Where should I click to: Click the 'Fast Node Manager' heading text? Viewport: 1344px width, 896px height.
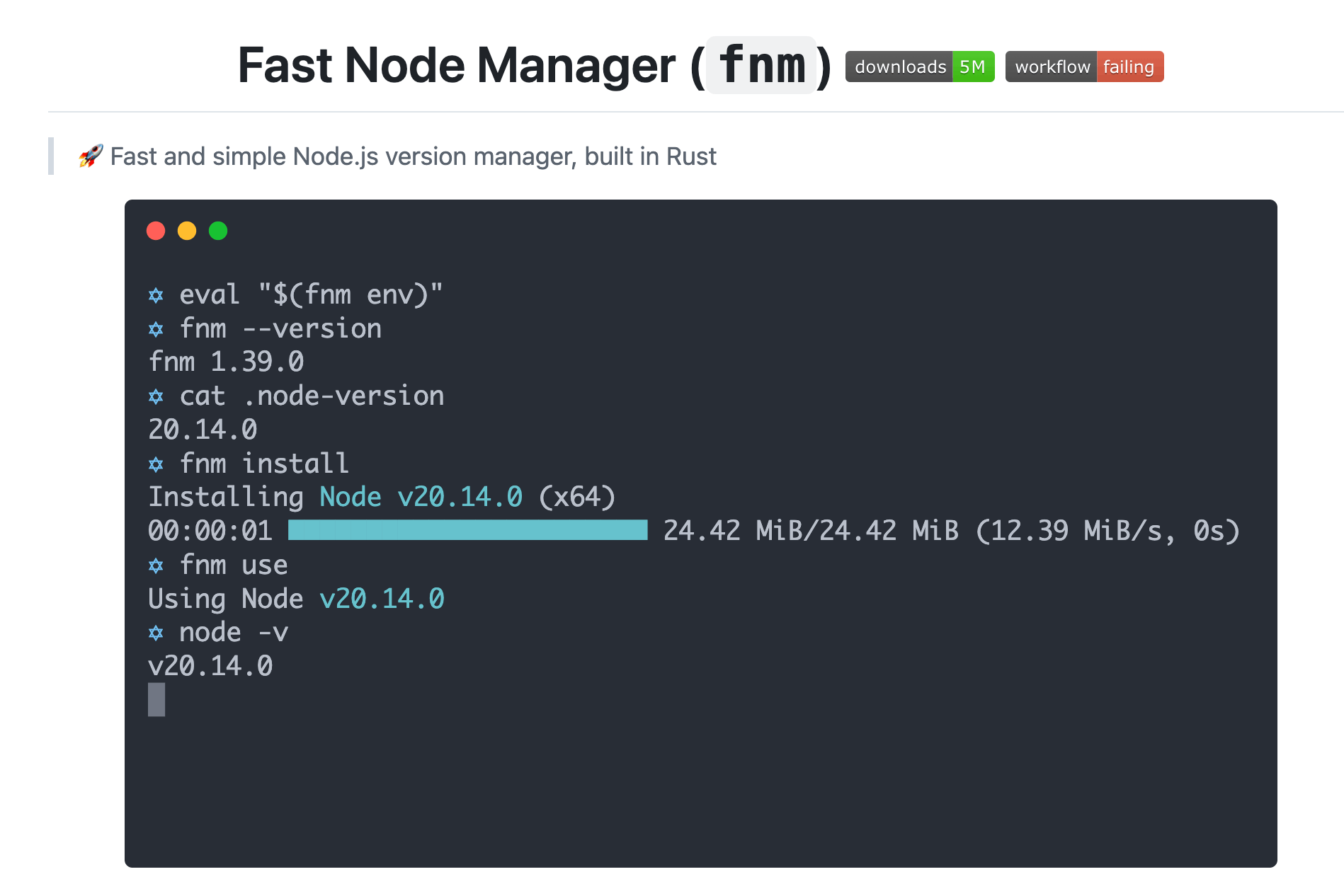click(456, 65)
